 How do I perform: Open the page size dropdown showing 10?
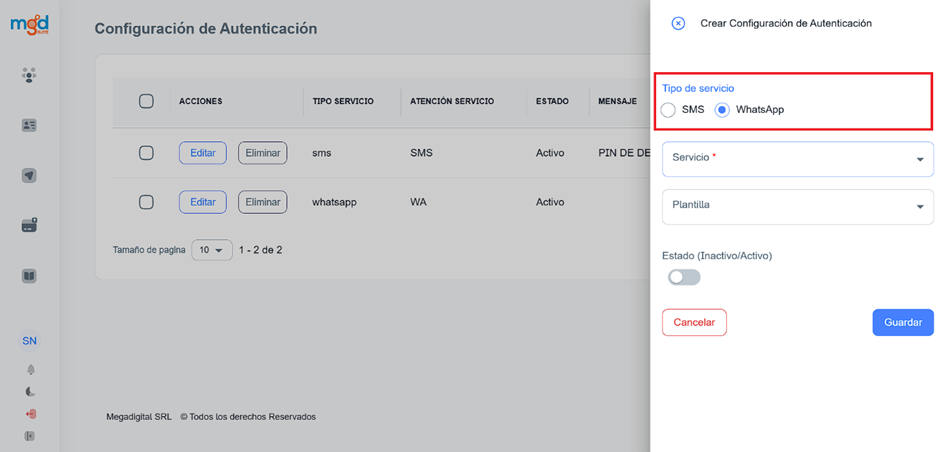pos(211,250)
